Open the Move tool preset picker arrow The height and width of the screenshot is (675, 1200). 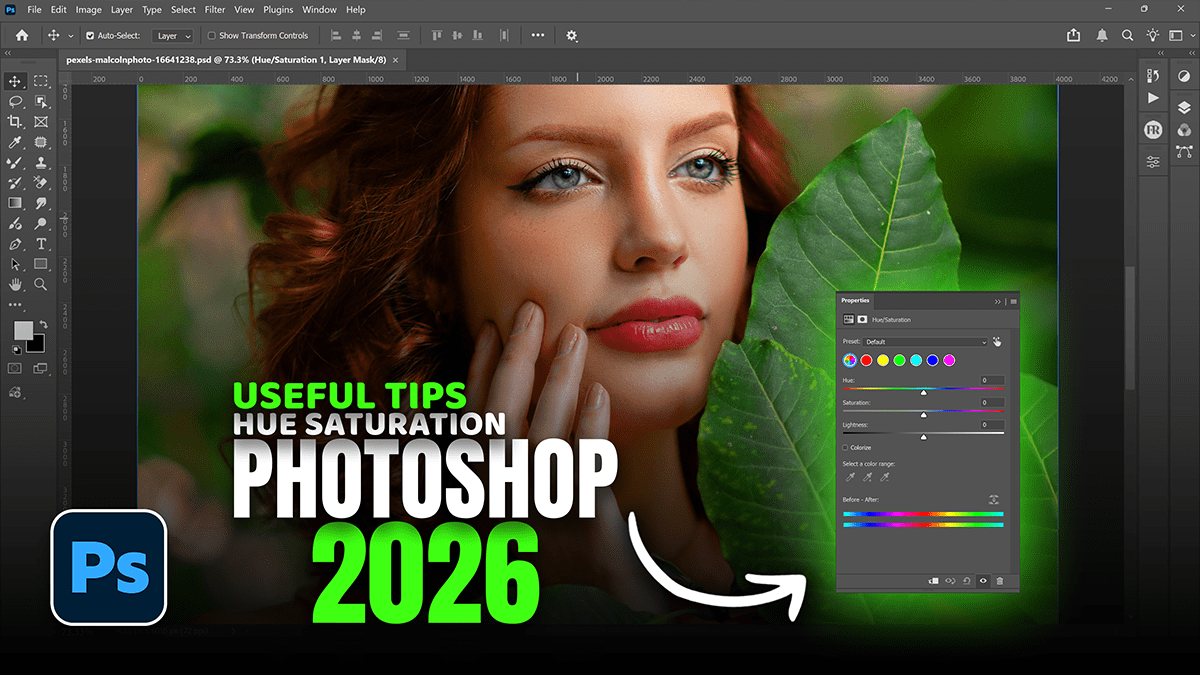coord(69,36)
